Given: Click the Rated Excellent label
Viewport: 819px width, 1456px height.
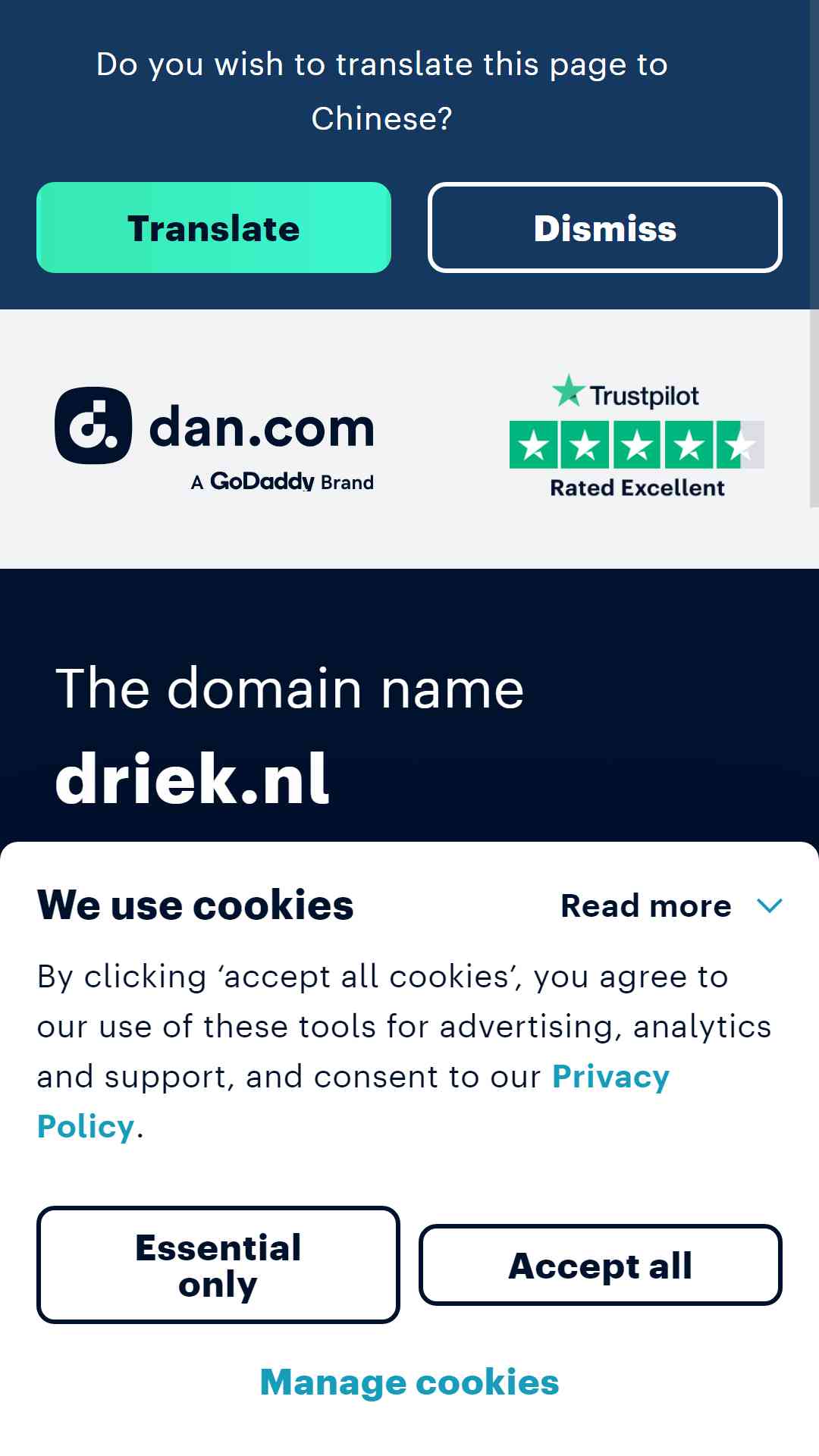Looking at the screenshot, I should click(x=637, y=488).
